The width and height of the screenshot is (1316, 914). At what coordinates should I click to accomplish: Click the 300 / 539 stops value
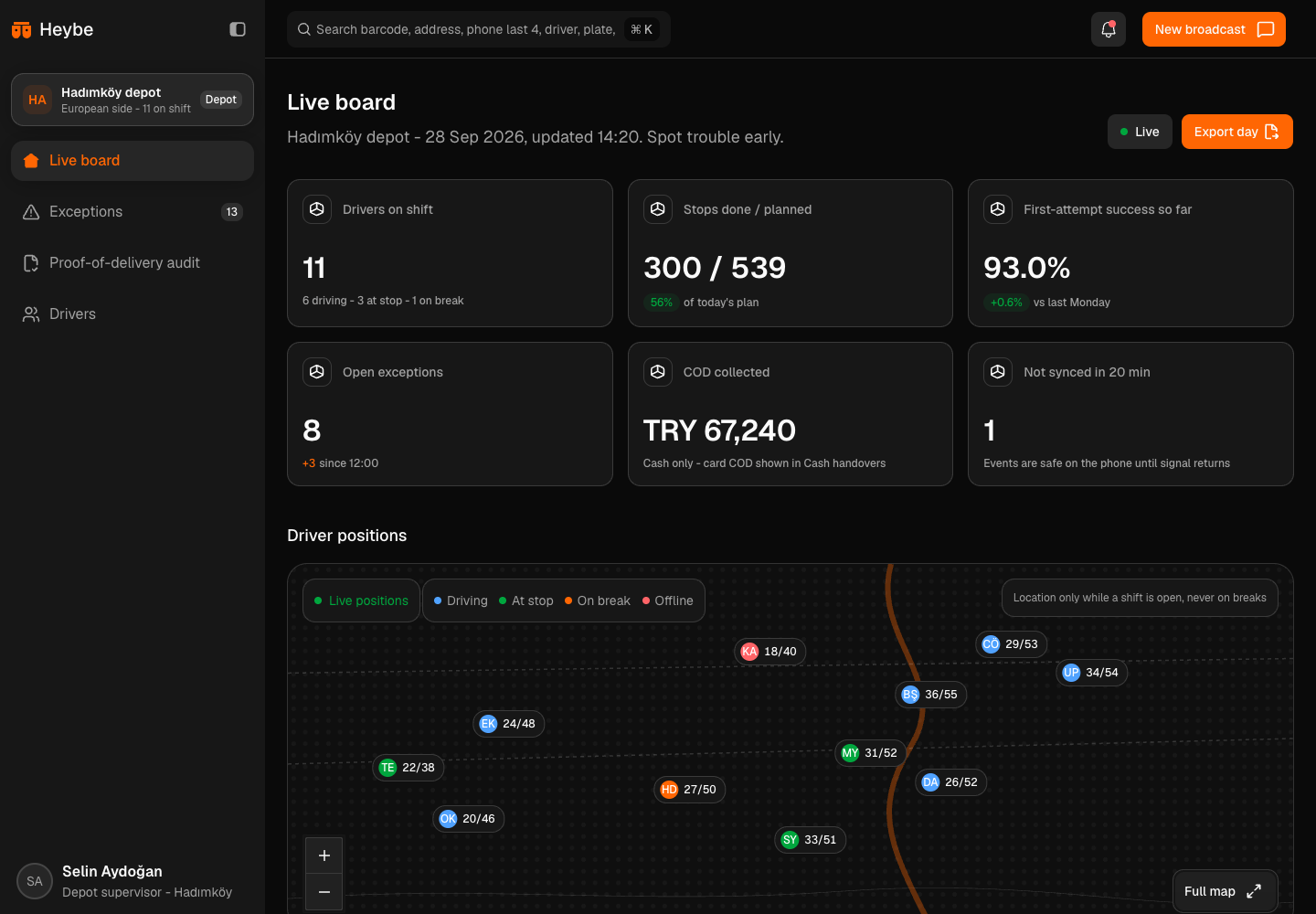[x=715, y=268]
